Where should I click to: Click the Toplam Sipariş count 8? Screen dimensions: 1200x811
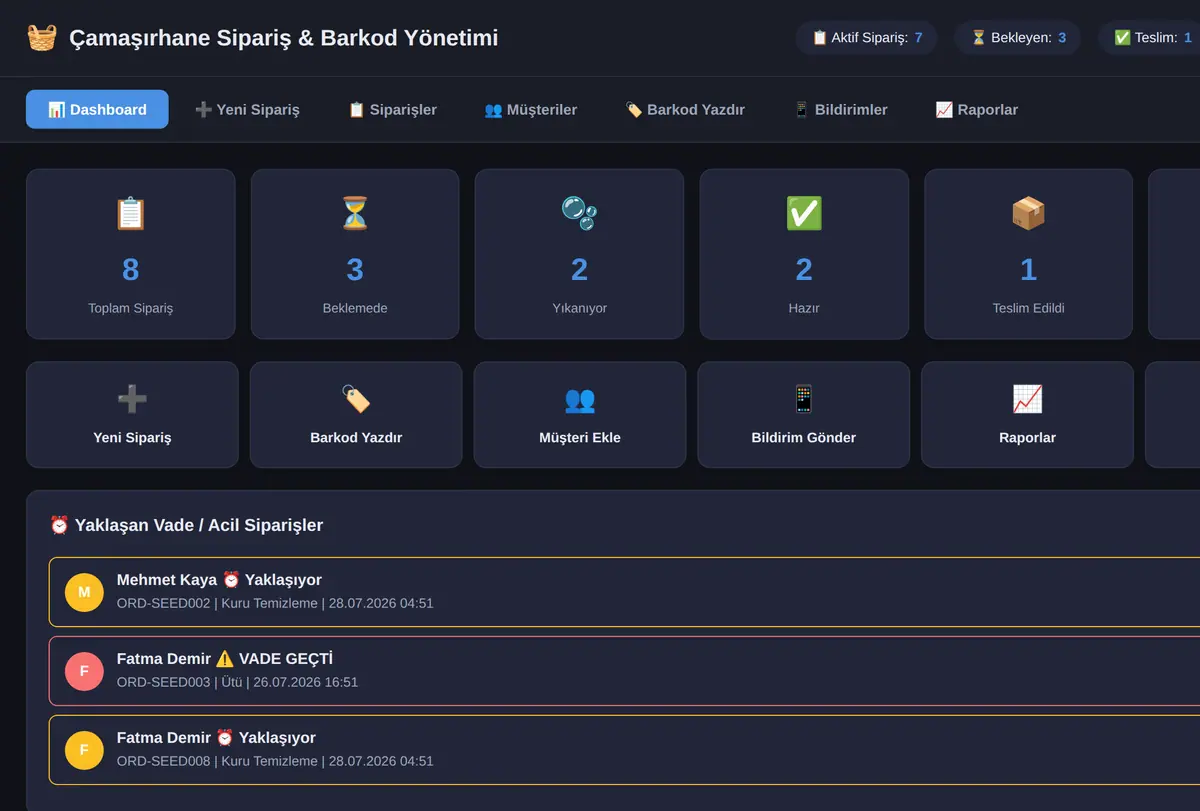click(131, 270)
